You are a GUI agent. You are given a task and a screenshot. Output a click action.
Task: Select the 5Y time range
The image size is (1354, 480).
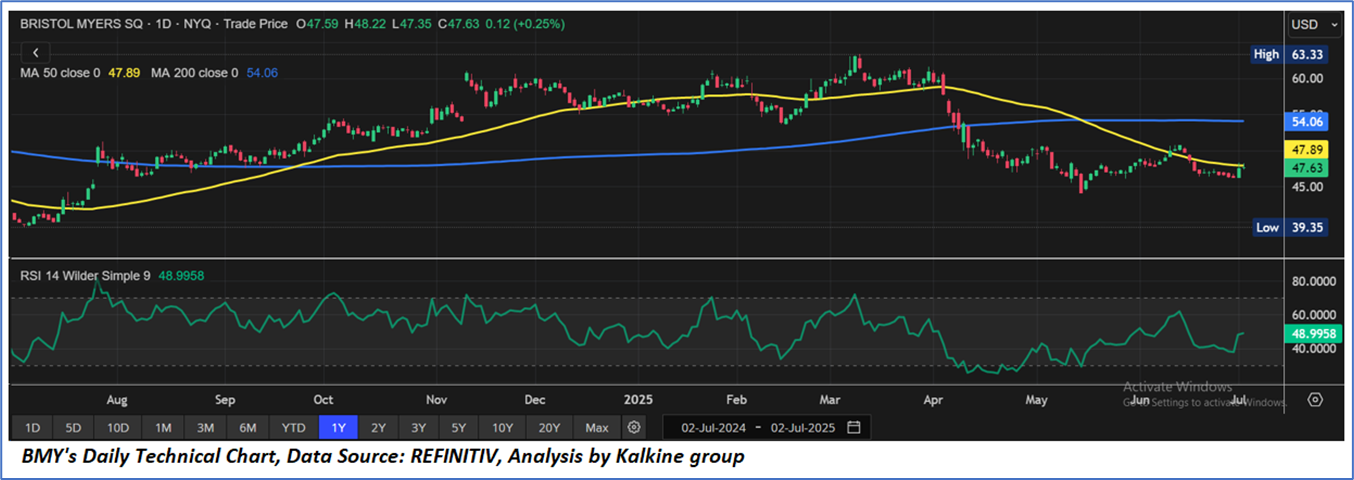point(458,428)
